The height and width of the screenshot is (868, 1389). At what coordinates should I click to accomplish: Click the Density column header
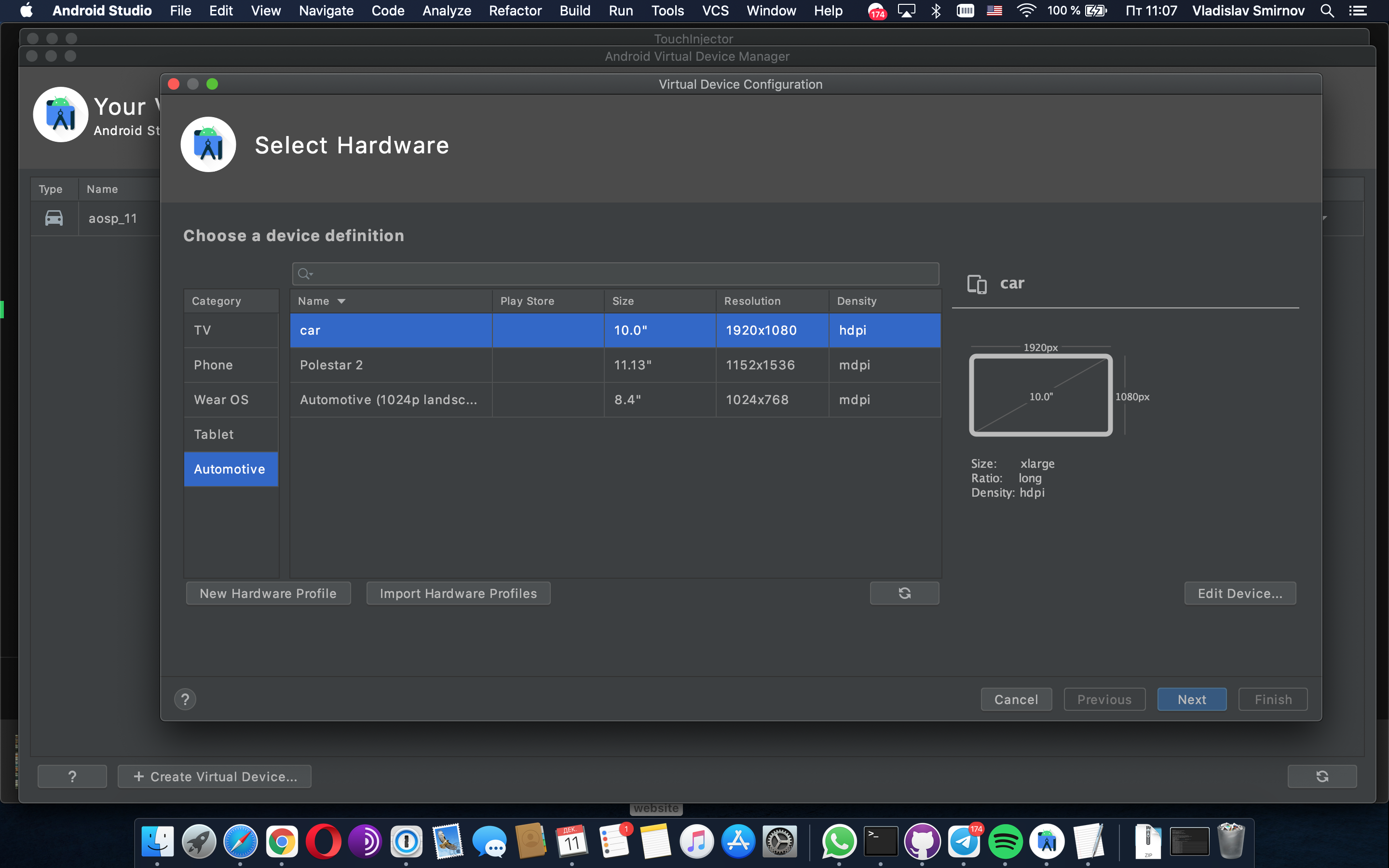click(x=885, y=301)
